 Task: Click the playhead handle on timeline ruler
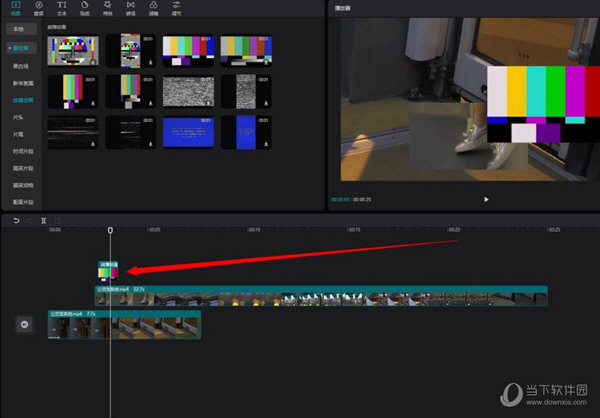pos(110,230)
